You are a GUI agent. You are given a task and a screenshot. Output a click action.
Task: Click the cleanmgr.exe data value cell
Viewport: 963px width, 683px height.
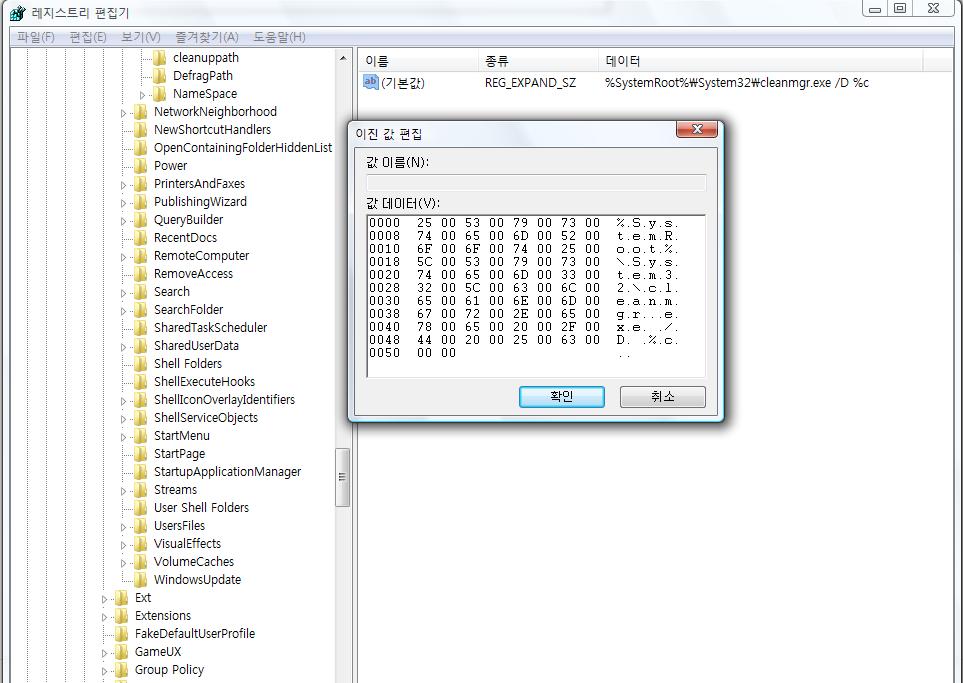(x=736, y=82)
